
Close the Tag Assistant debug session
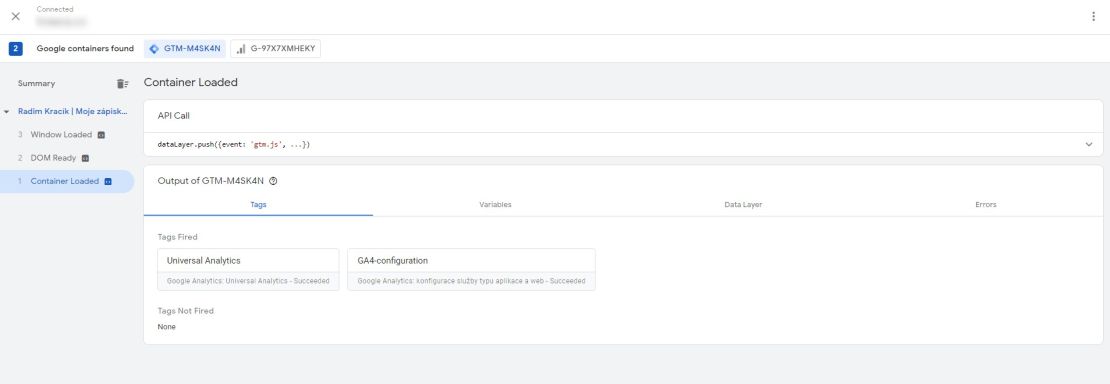16,16
